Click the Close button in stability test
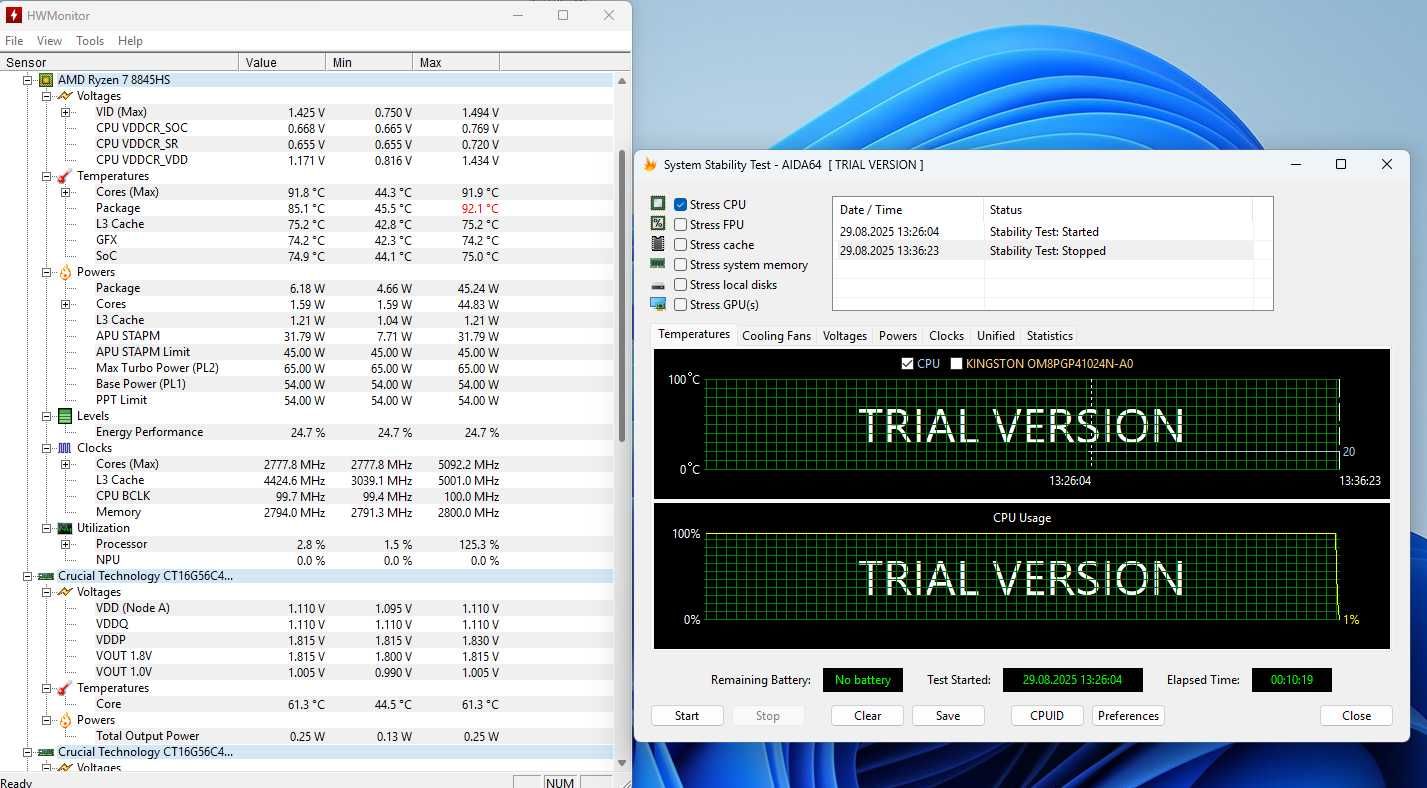 click(1356, 716)
